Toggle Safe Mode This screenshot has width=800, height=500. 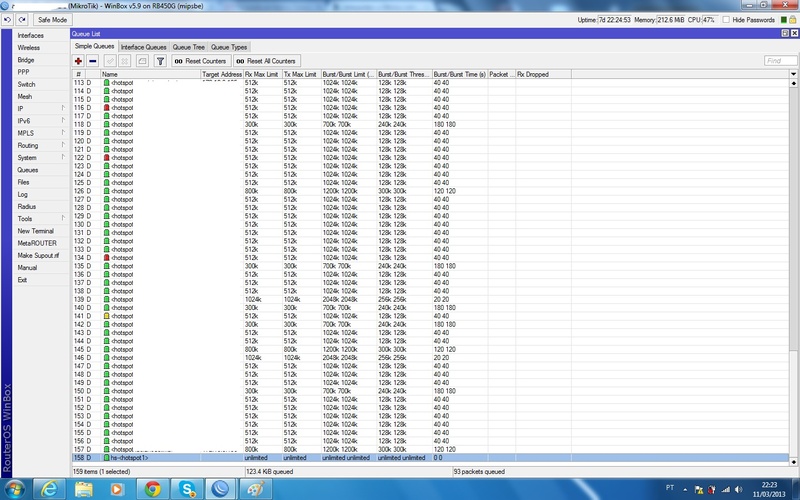53,20
